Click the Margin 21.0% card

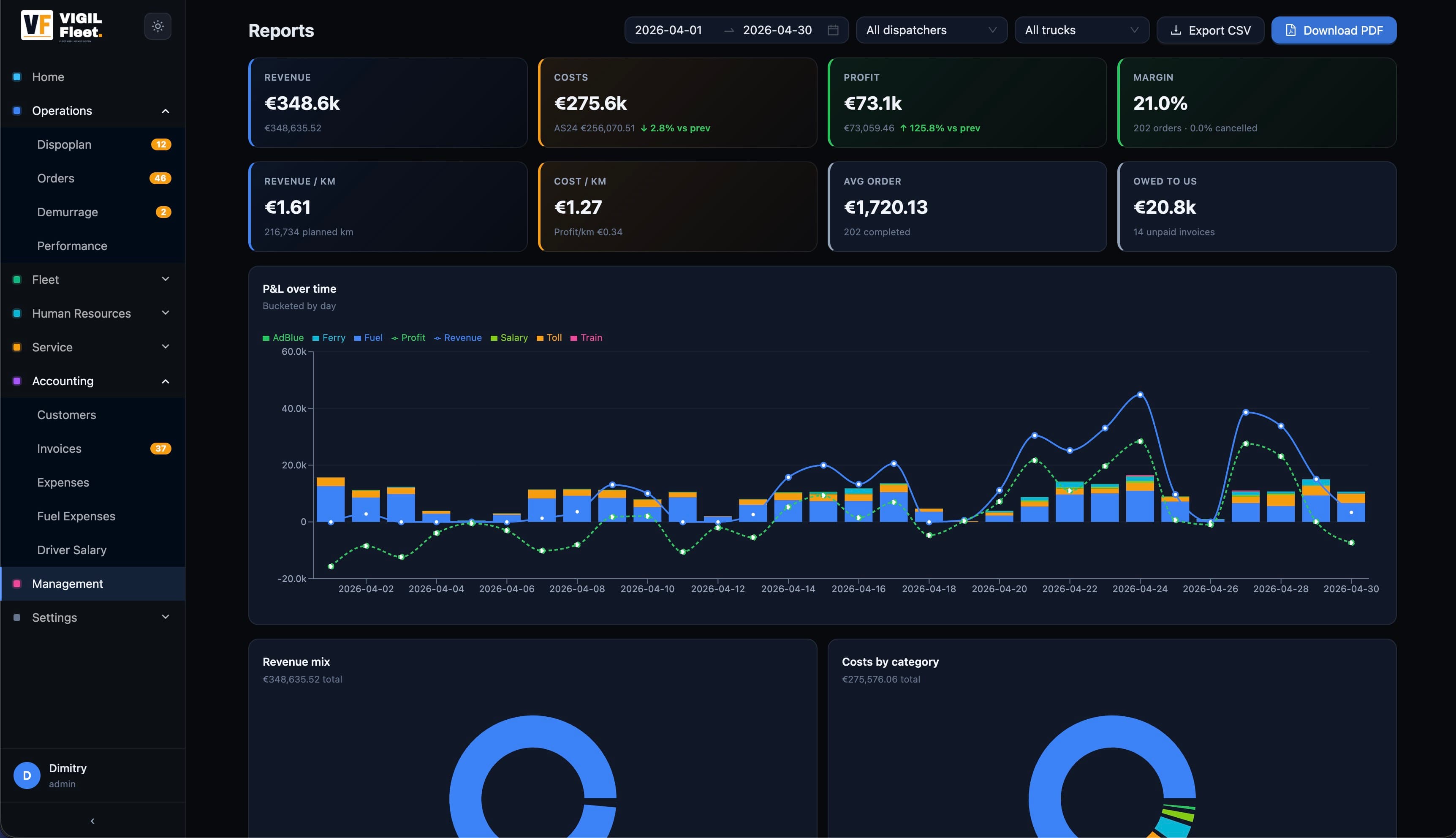click(1256, 103)
